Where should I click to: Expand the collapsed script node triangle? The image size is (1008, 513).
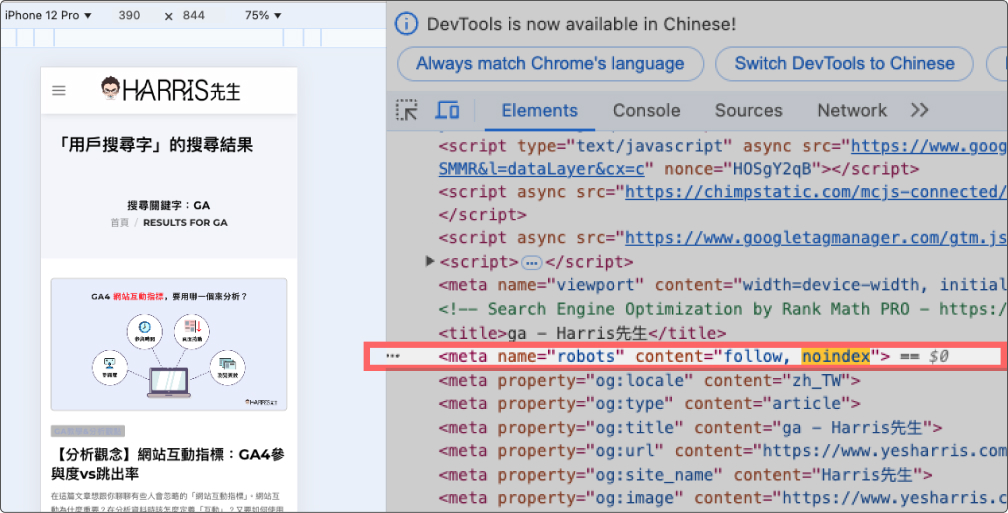tap(430, 261)
